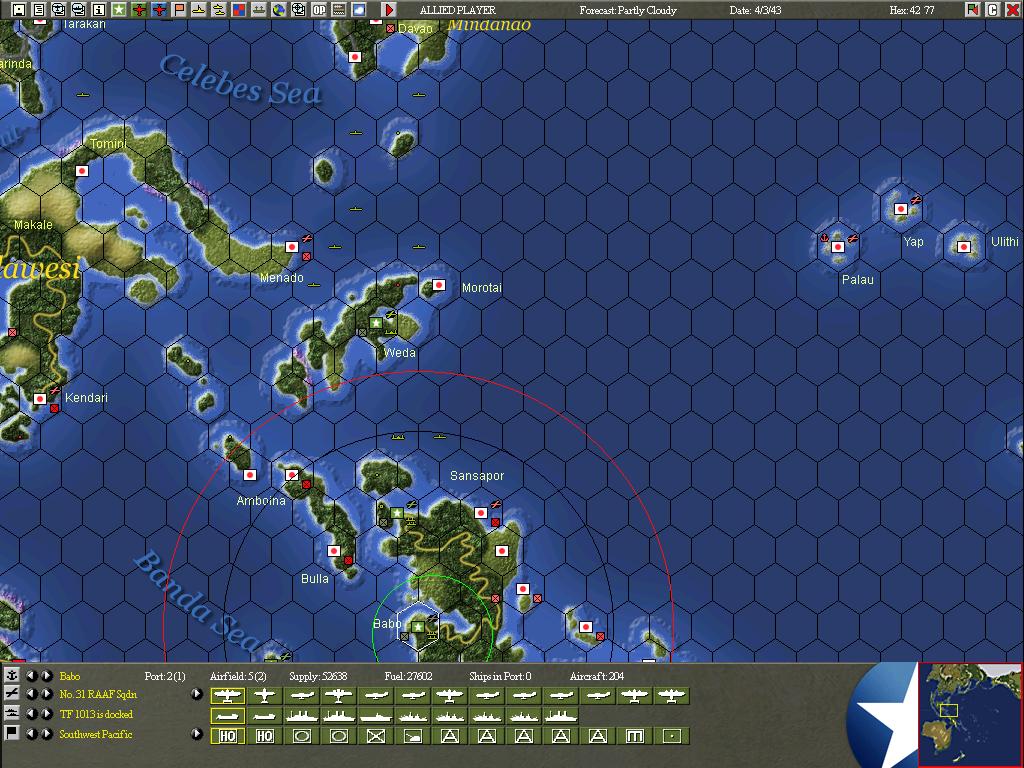
Task: Open TF 1013 is docked task force
Action: point(96,714)
